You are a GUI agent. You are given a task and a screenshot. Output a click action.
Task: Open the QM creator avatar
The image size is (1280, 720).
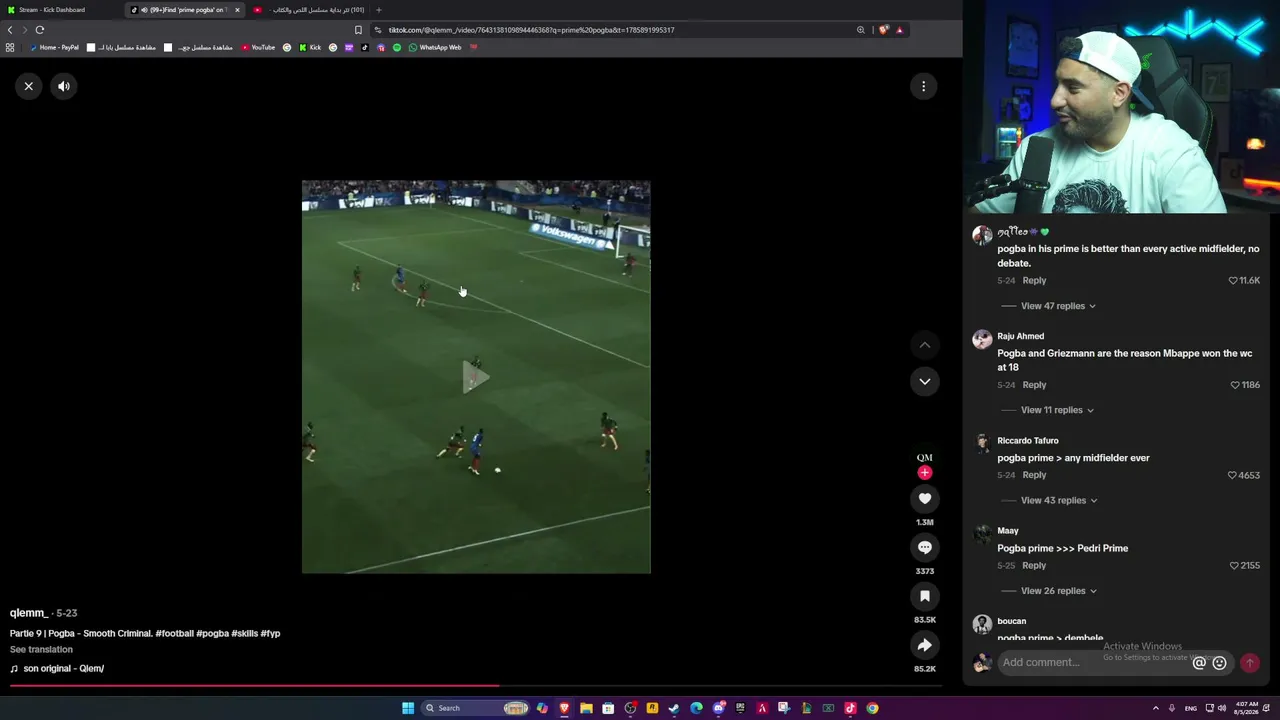pos(925,457)
